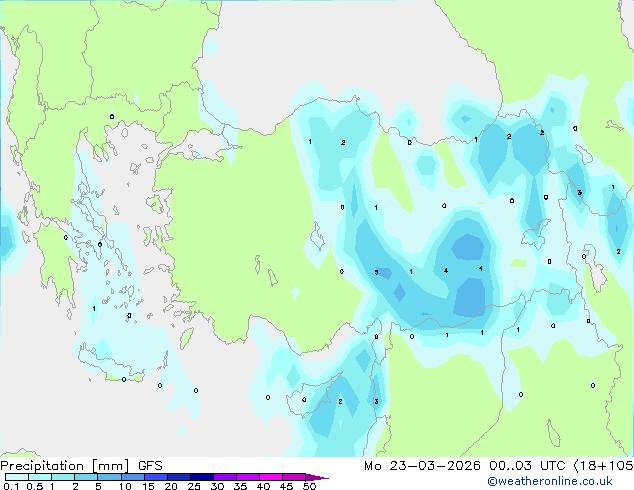Click the 'Precipitation [mm] GFS' title text

[81, 466]
